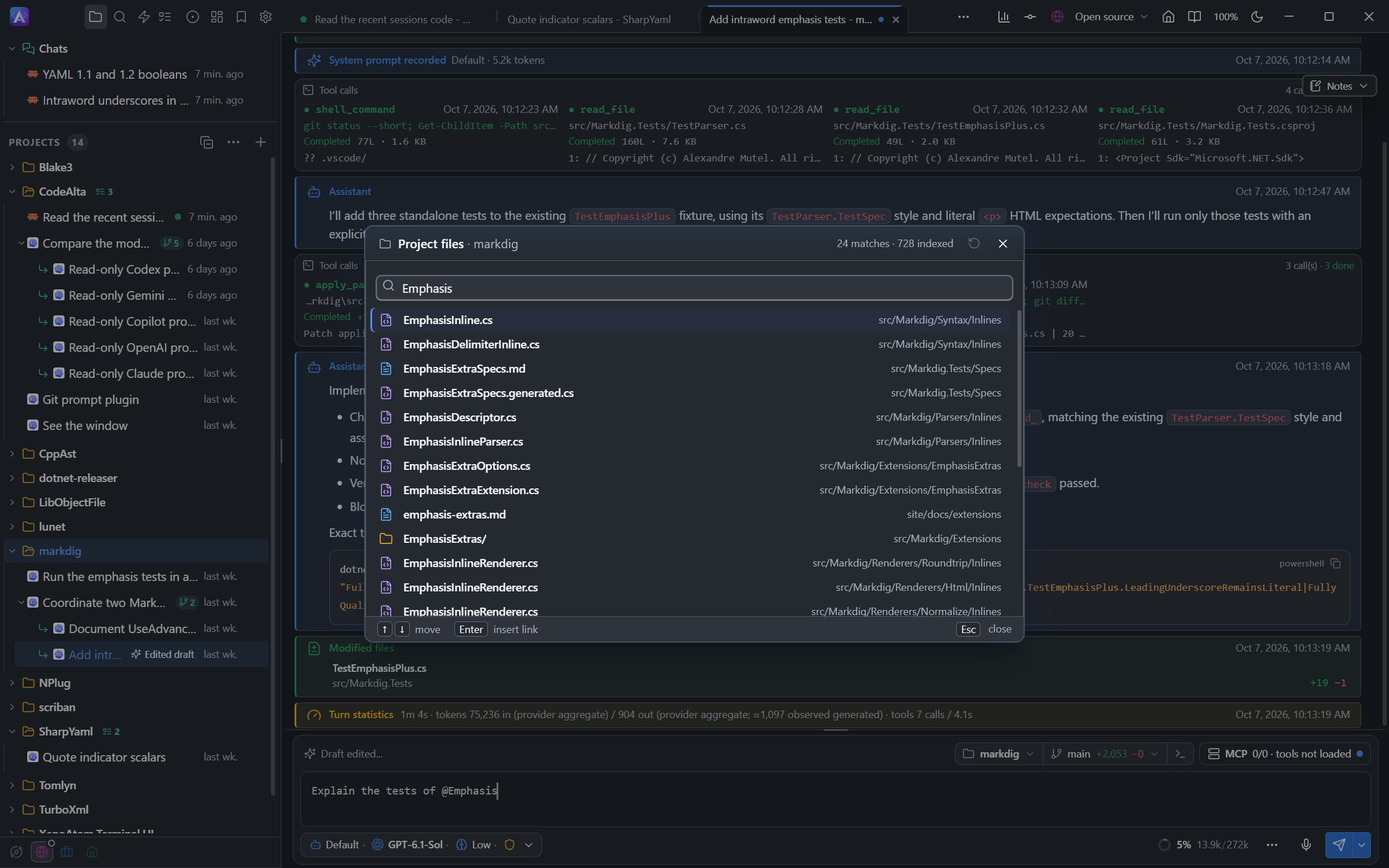Image resolution: width=1389 pixels, height=868 pixels.
Task: Click the context usage 5% indicator
Action: coord(1203,845)
